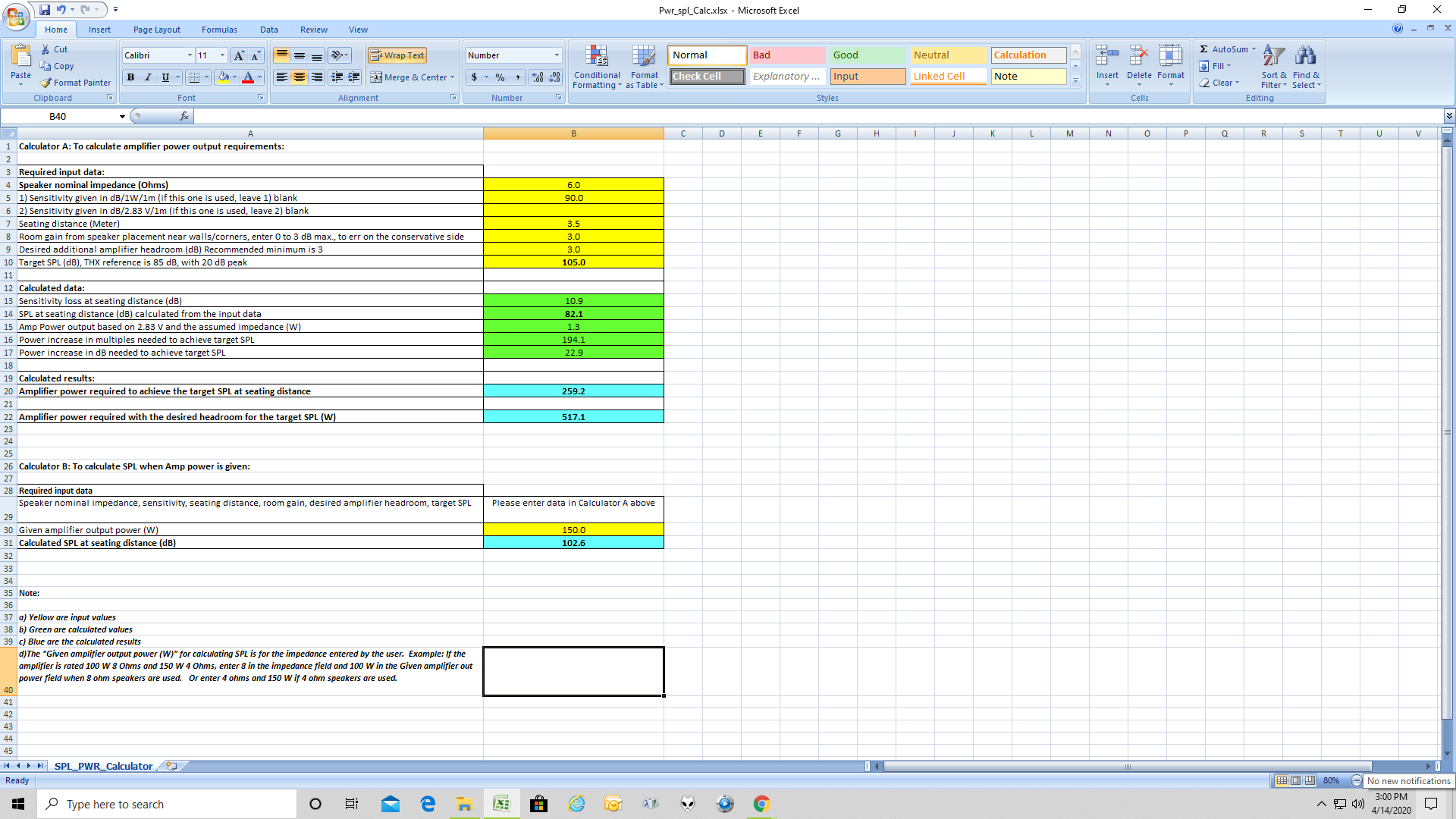Decrease font size with Shrink Font icon
Image resolution: width=1456 pixels, height=819 pixels.
[256, 55]
